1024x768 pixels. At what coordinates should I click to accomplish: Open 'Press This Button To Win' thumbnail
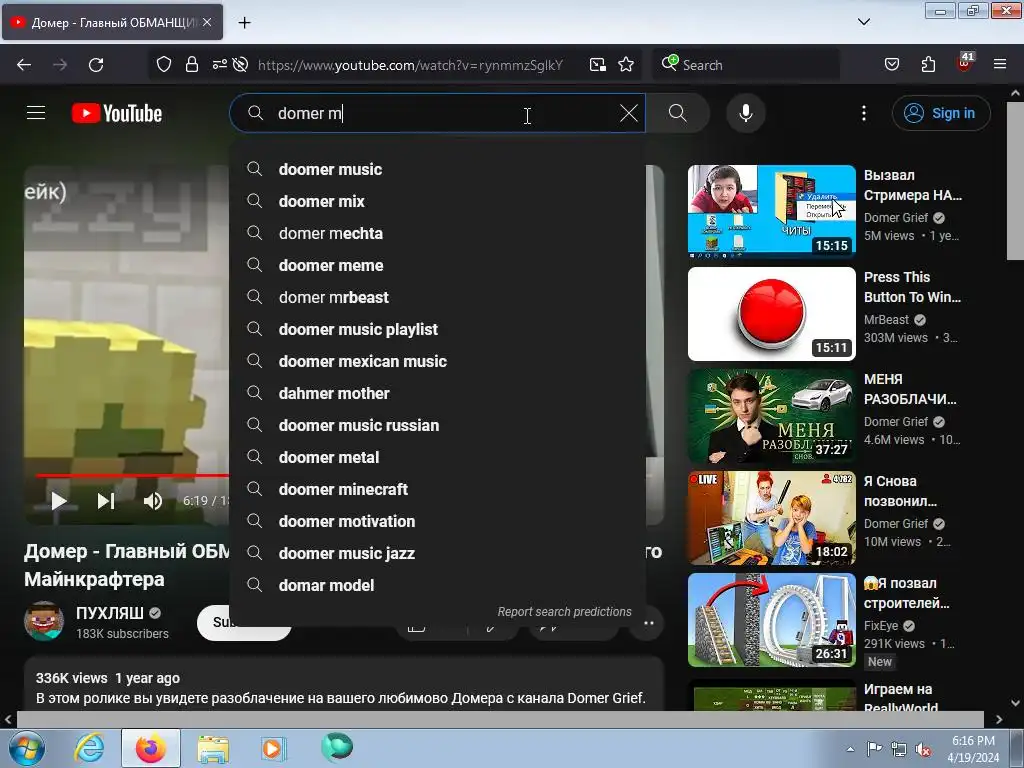(771, 313)
